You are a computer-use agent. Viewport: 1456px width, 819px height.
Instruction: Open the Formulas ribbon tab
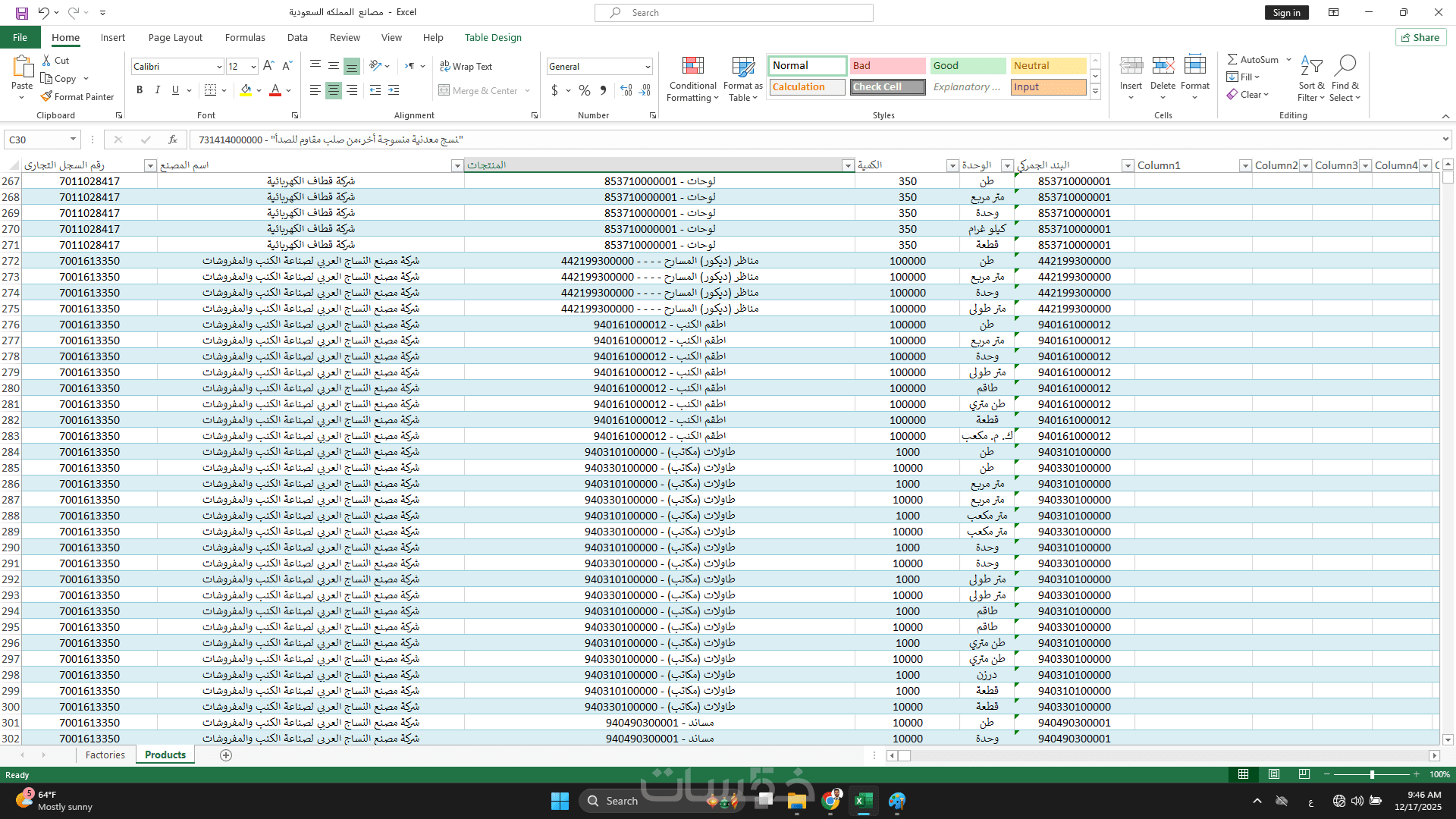245,37
